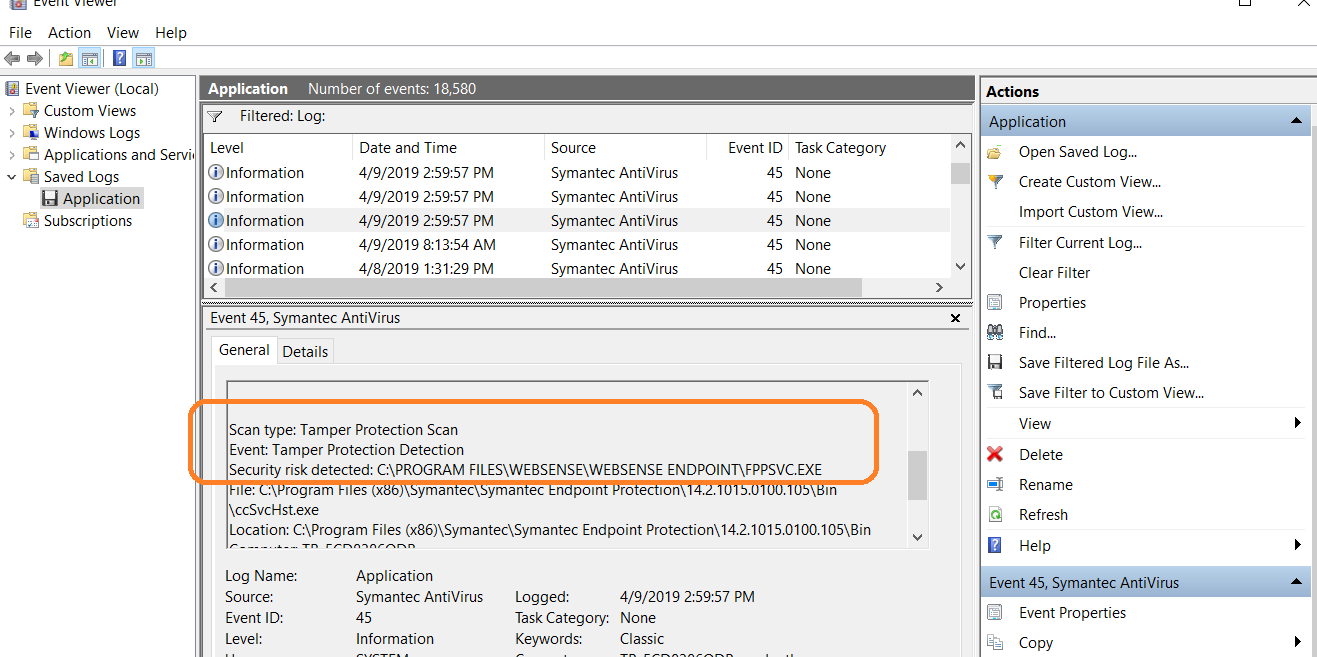Open the View submenu arrow in Actions pane
Image resolution: width=1317 pixels, height=657 pixels.
(x=1300, y=423)
